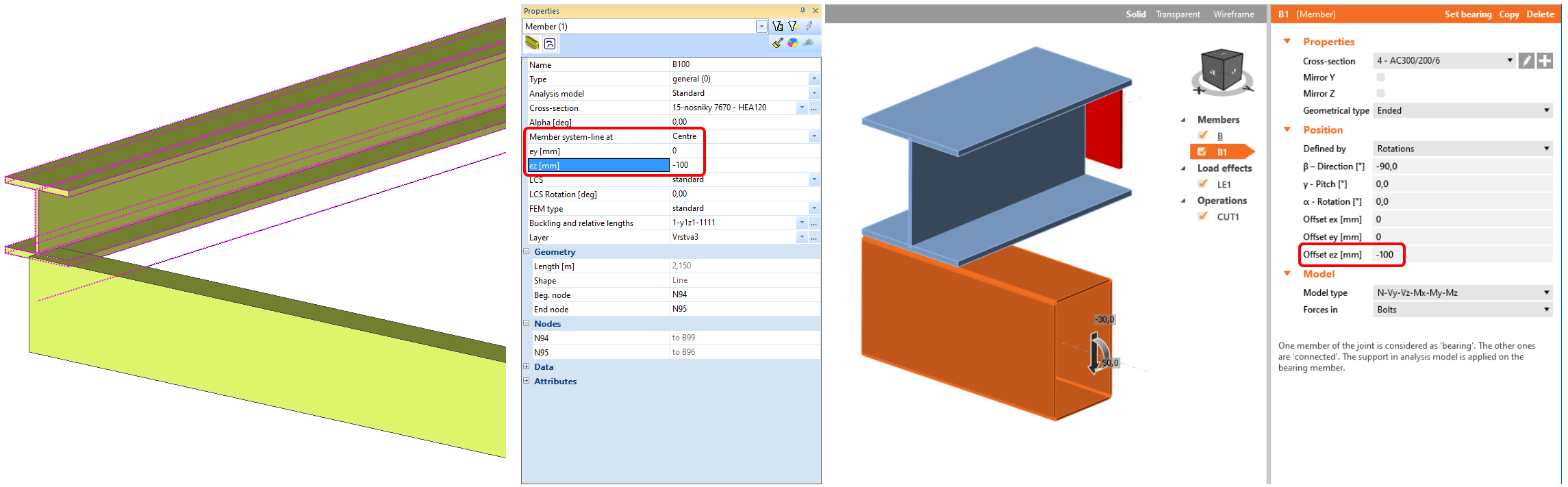Screen dimensions: 1568x487
Task: Click the Delete button in header
Action: click(x=1540, y=14)
